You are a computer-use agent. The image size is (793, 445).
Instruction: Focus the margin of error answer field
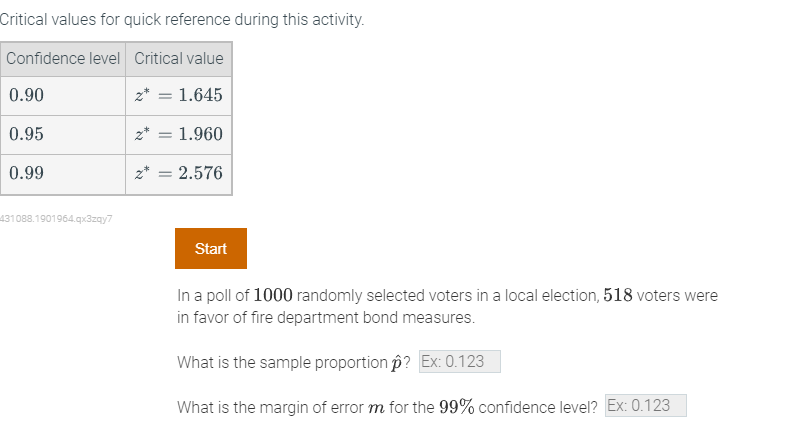[646, 406]
